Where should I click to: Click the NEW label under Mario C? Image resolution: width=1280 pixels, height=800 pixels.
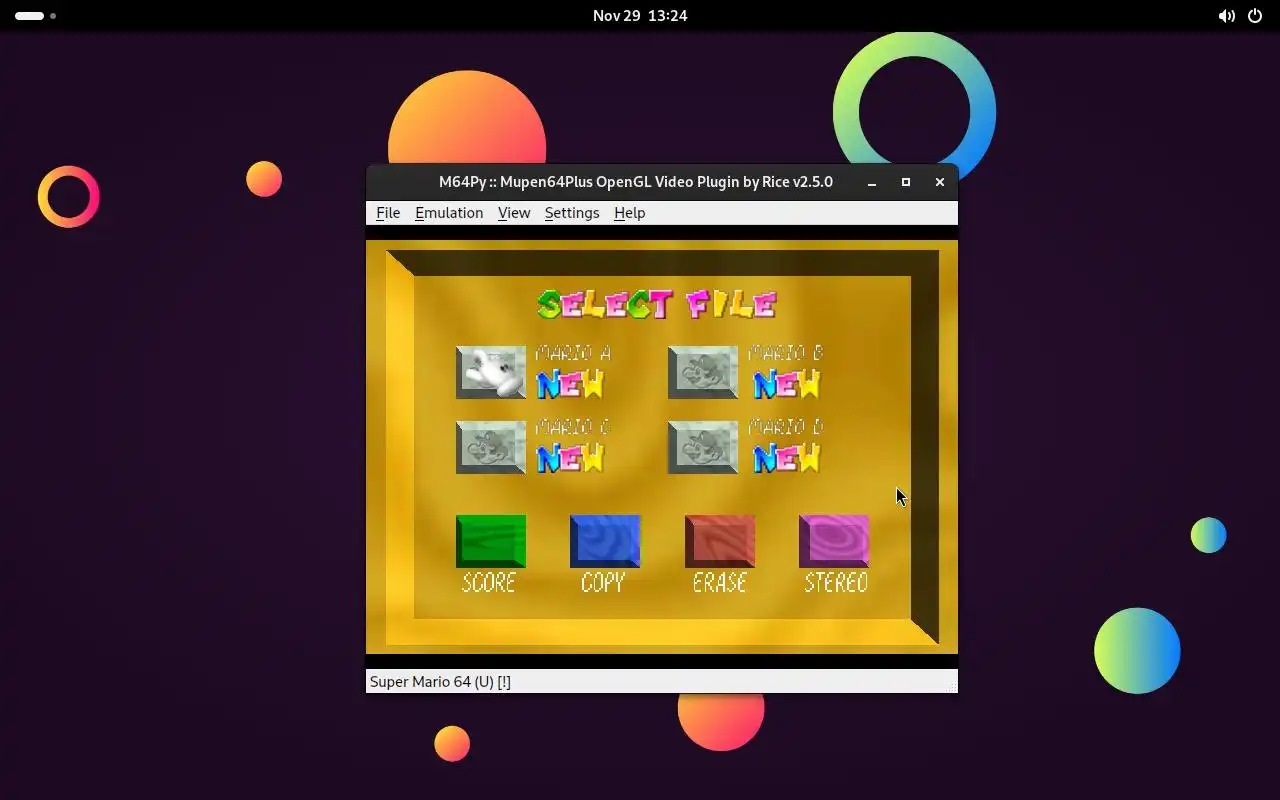coord(571,458)
